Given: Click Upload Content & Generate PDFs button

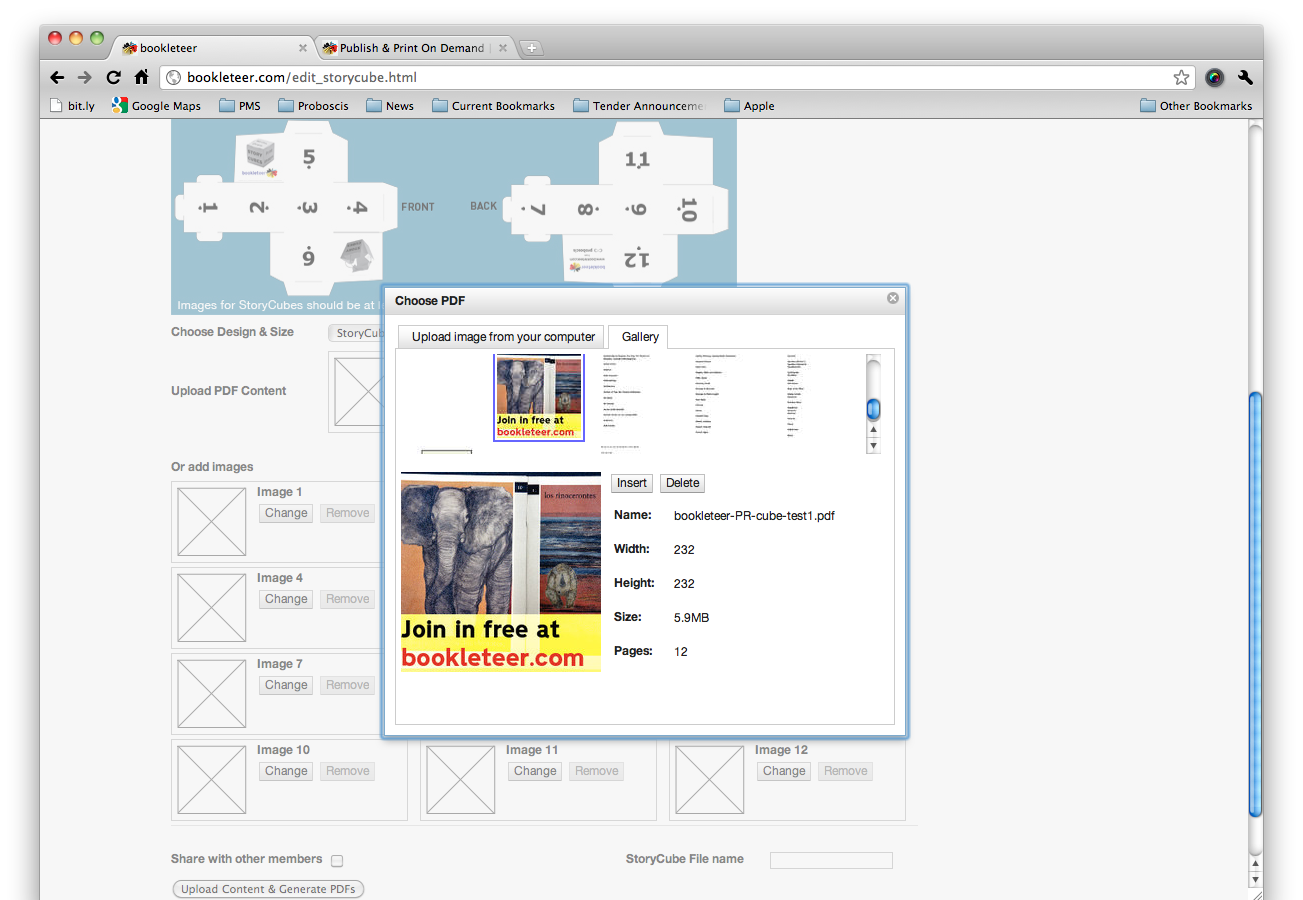Looking at the screenshot, I should (269, 889).
